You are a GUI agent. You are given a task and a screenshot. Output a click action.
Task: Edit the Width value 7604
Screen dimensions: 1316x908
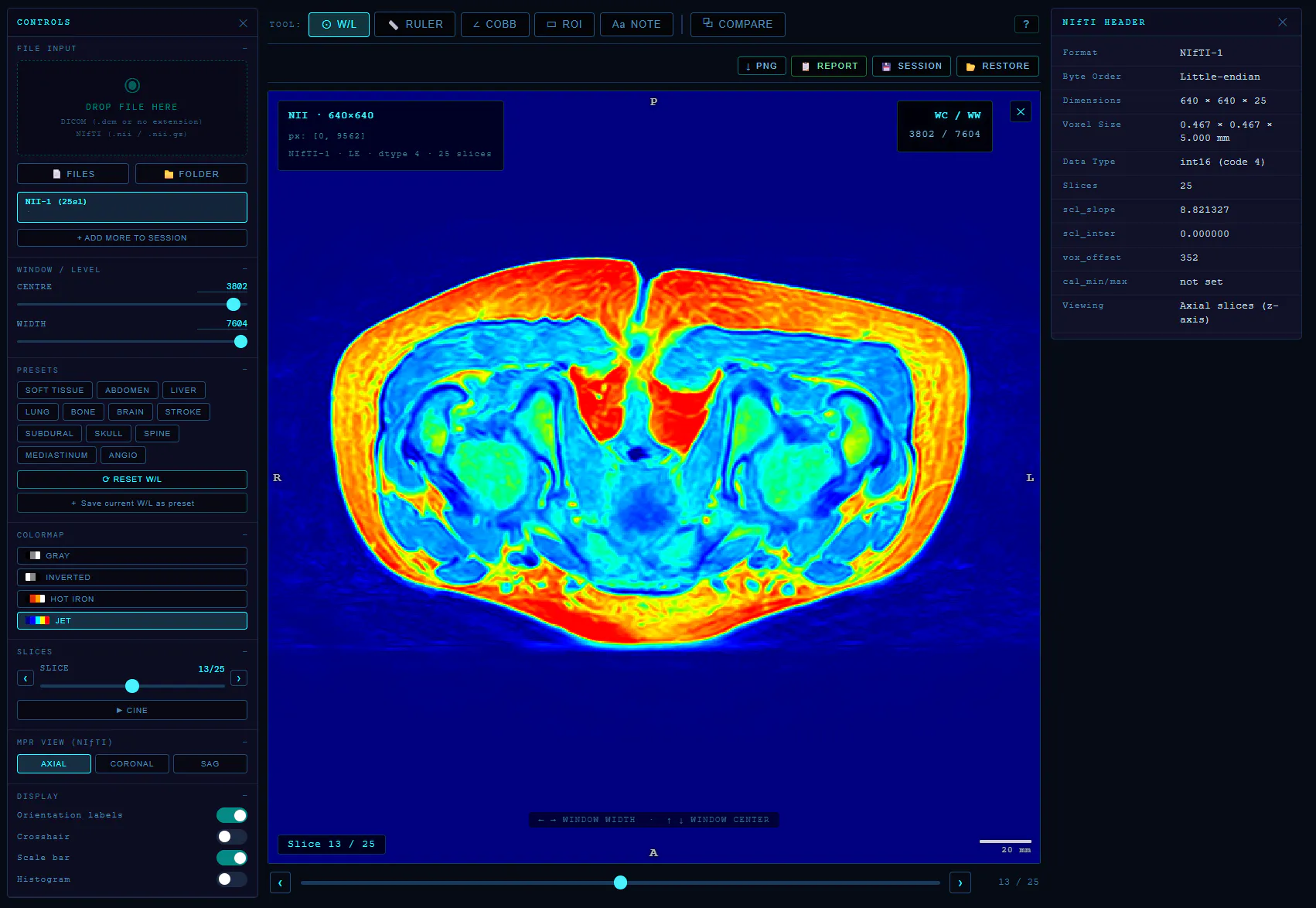[223, 323]
